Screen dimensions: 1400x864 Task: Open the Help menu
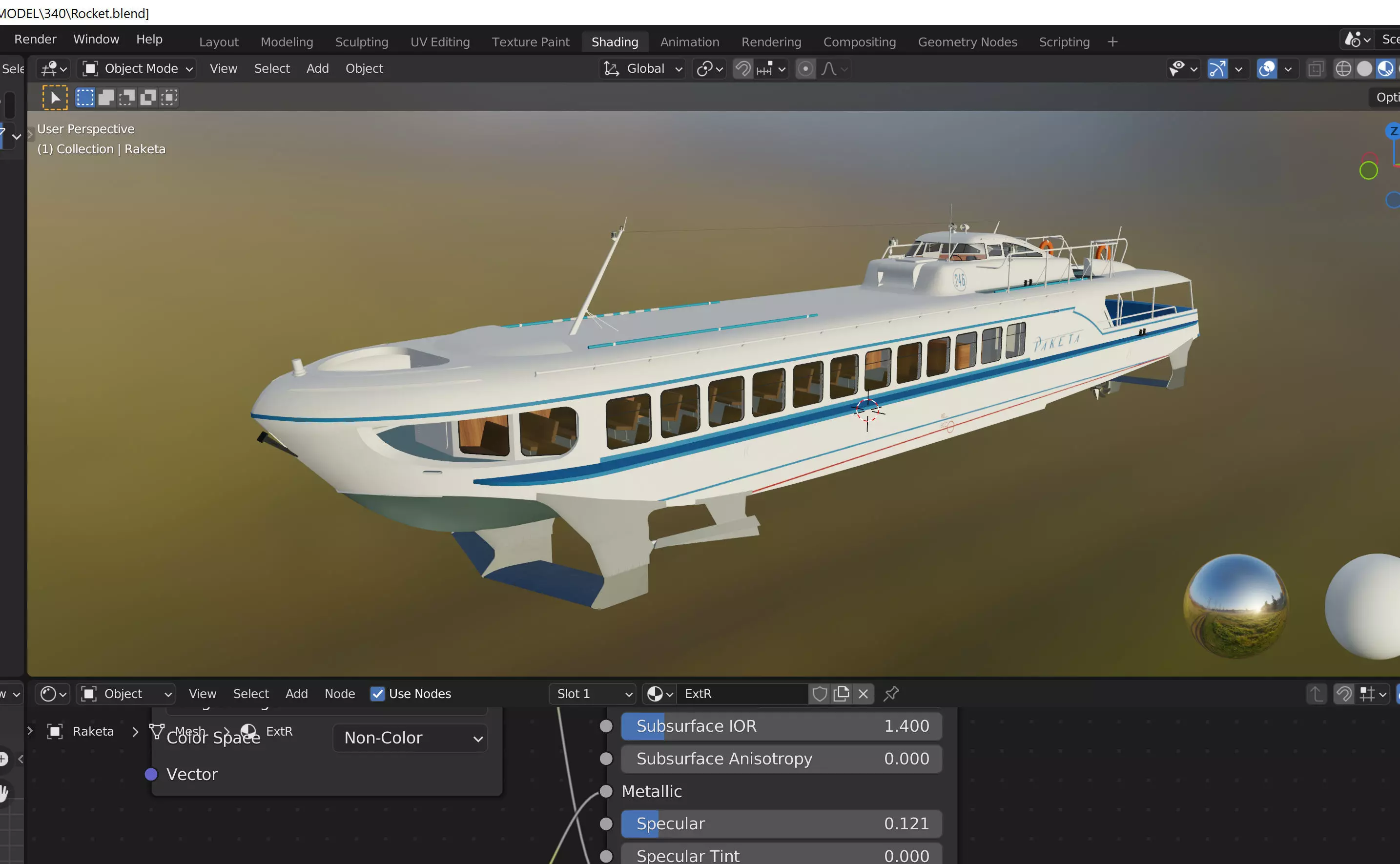pos(149,40)
